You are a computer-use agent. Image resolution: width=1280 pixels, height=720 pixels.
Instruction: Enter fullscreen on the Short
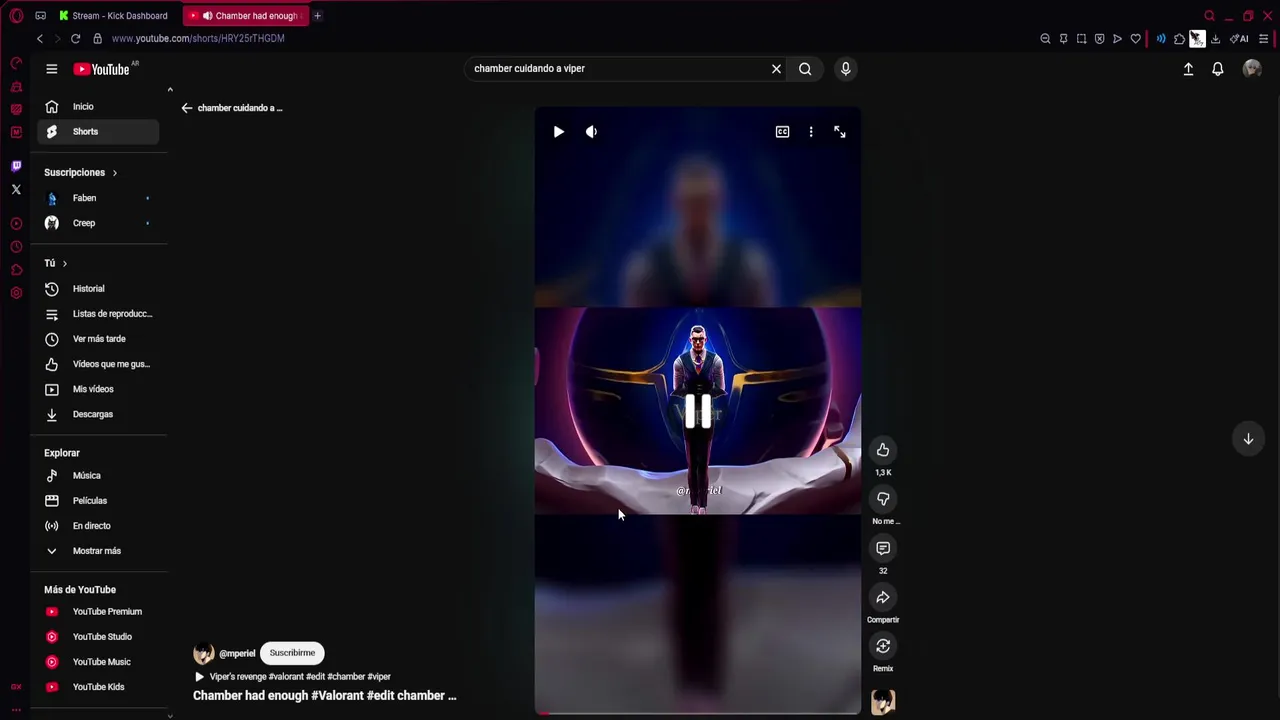(x=840, y=132)
